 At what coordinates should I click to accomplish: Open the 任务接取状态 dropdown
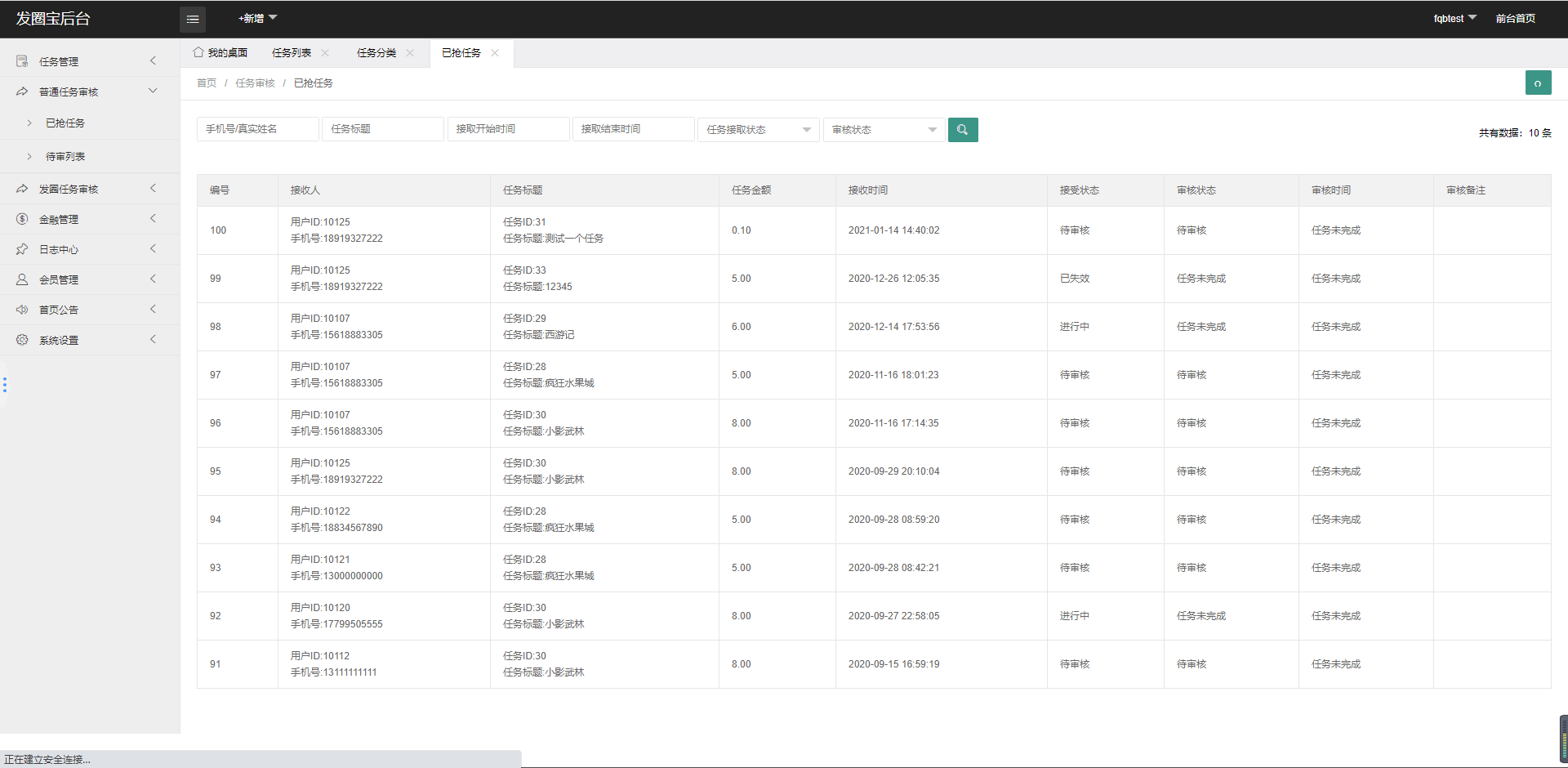coord(759,130)
